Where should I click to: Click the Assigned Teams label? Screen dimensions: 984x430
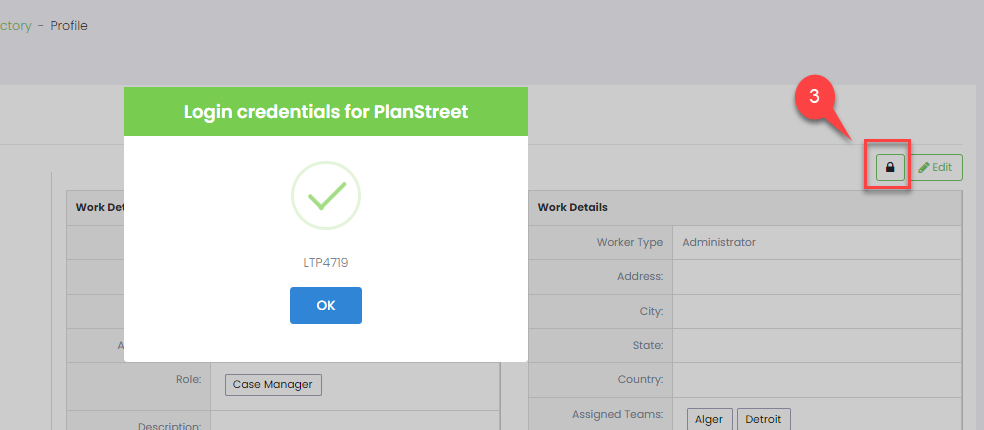click(x=618, y=414)
